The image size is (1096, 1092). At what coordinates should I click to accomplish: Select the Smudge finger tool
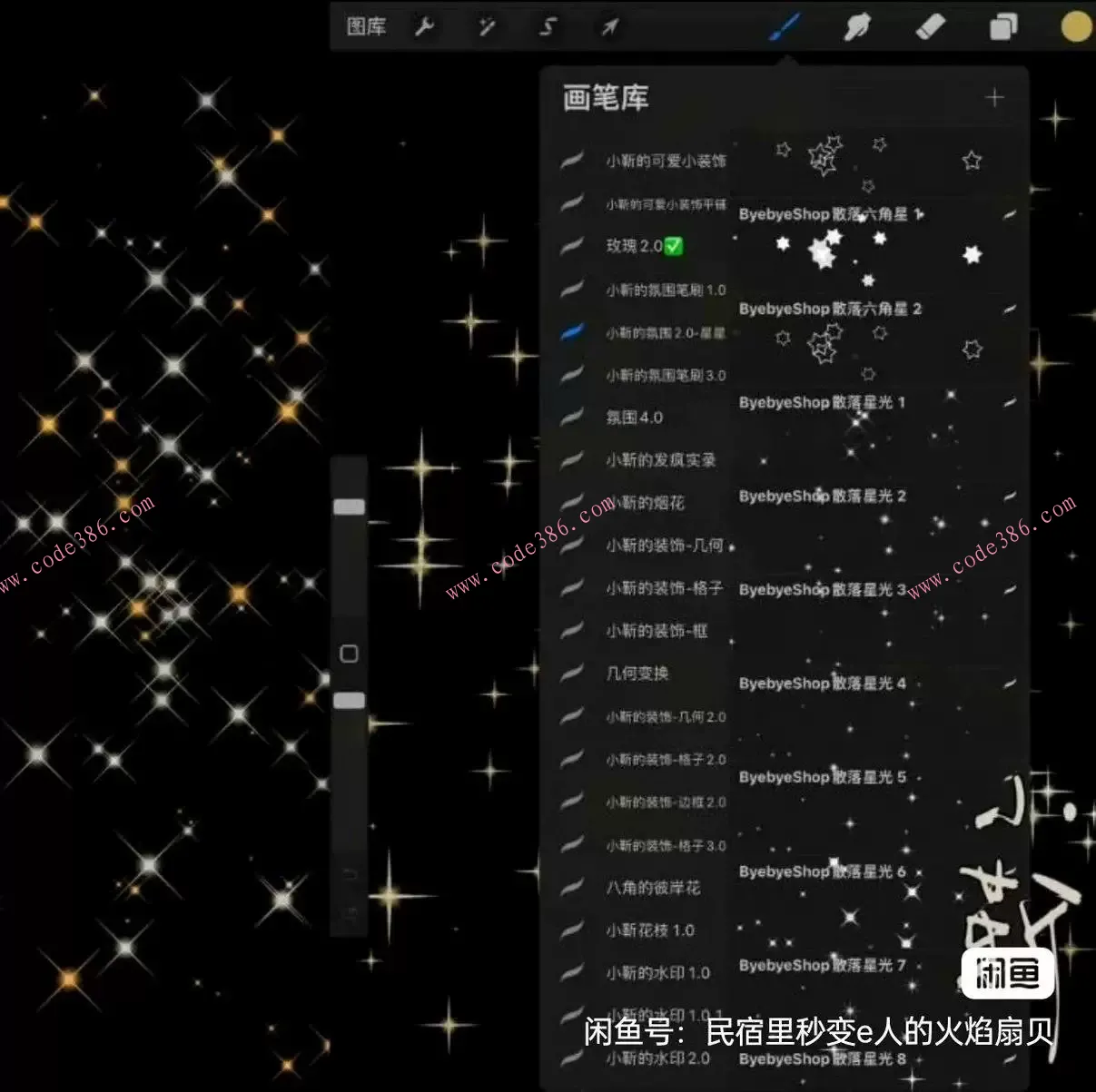(857, 27)
